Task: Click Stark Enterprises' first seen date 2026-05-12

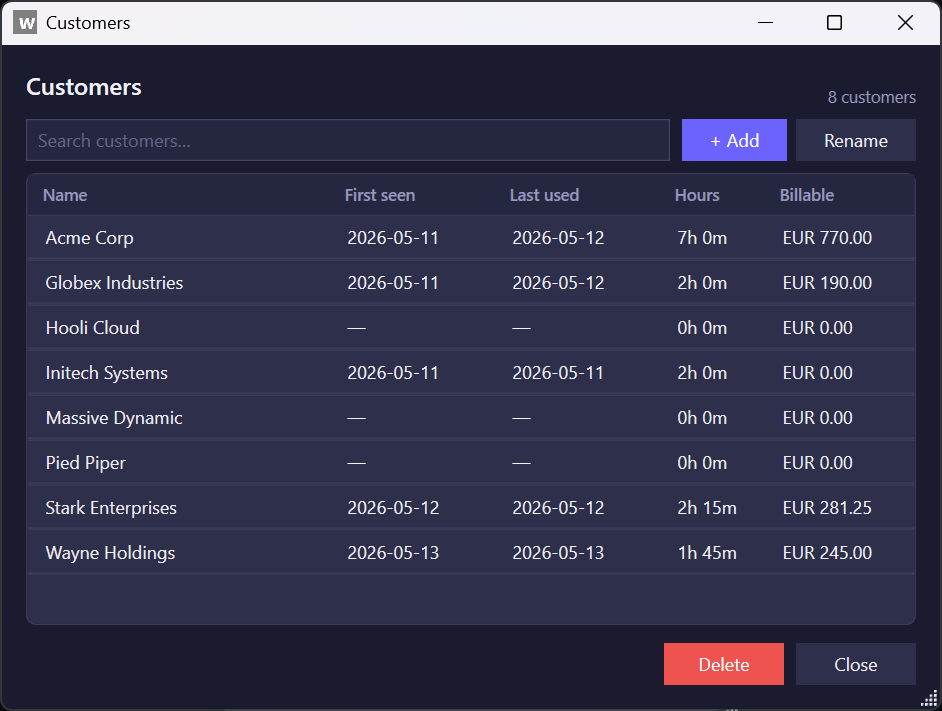Action: click(x=393, y=508)
